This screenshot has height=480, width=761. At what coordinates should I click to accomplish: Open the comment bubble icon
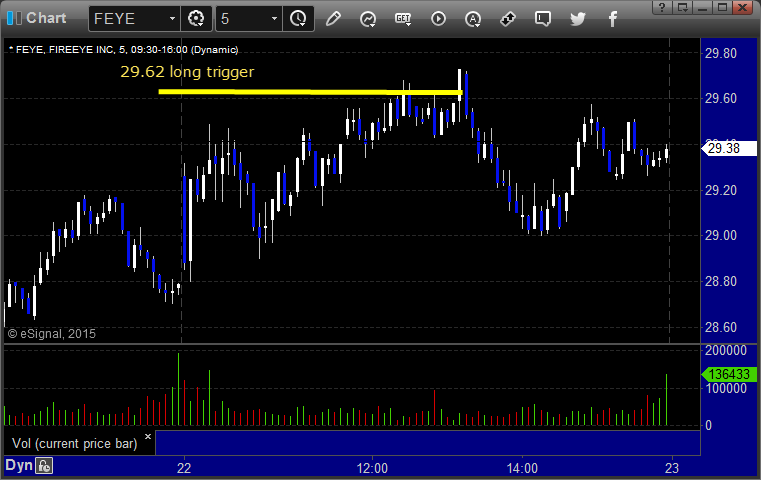click(x=543, y=19)
